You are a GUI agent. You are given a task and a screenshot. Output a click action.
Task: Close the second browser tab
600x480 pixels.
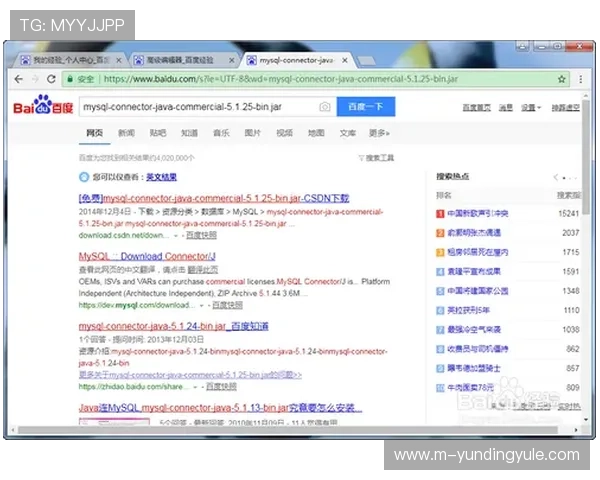(232, 60)
